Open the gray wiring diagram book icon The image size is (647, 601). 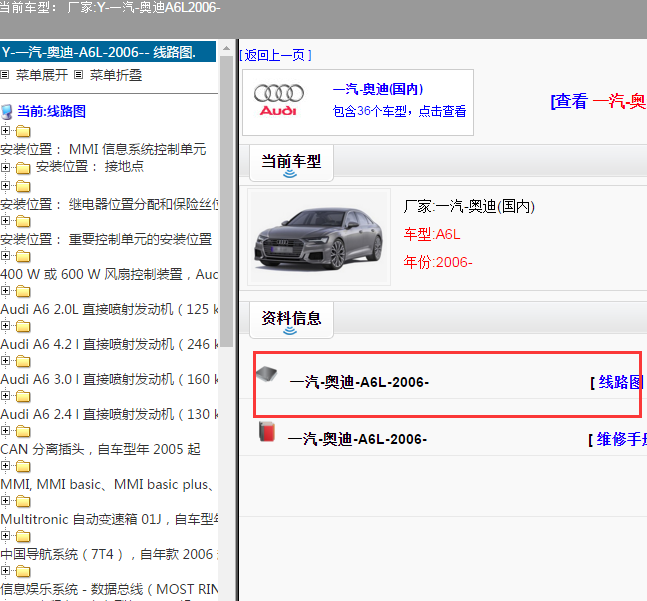[x=267, y=374]
